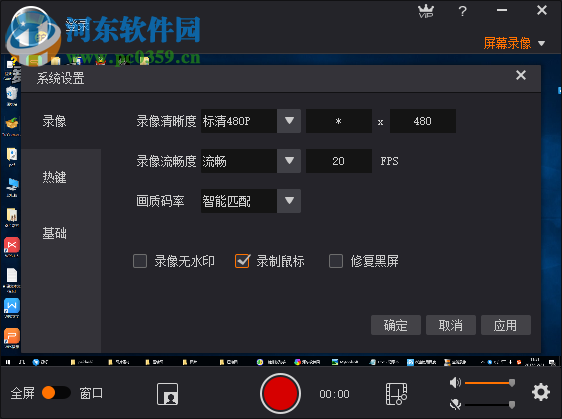Image resolution: width=562 pixels, height=419 pixels.
Task: Open the 屏幕录像 mode dropdown
Action: tap(514, 43)
